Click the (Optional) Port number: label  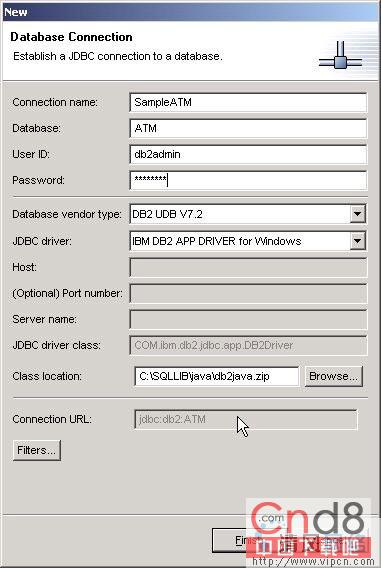click(67, 293)
